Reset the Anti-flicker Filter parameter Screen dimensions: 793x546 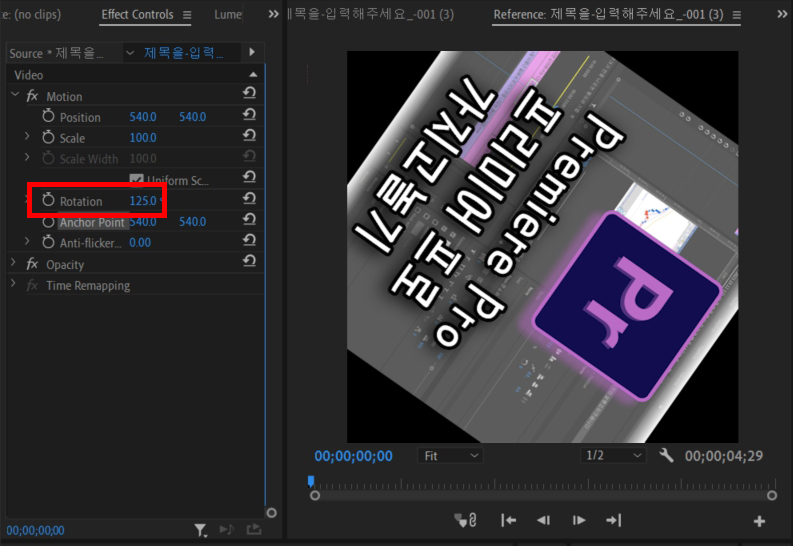pyautogui.click(x=249, y=240)
